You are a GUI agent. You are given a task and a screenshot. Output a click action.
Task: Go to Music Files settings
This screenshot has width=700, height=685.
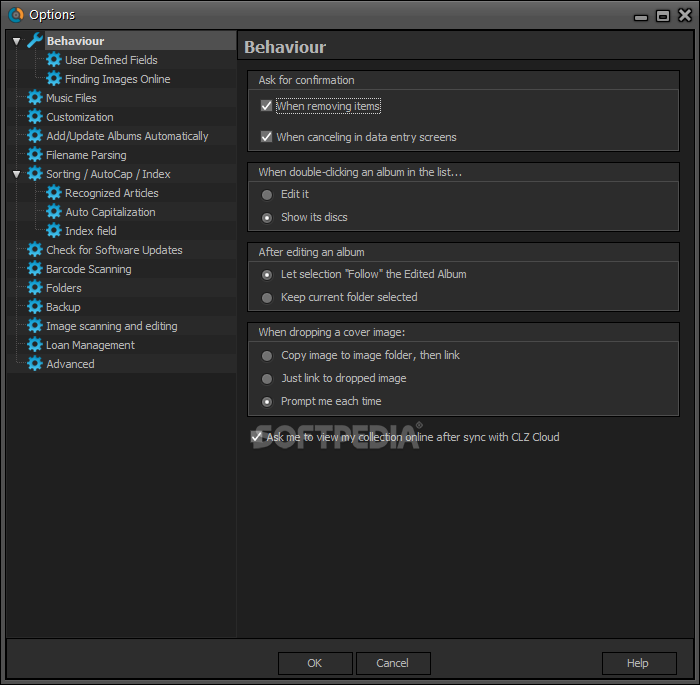(71, 98)
